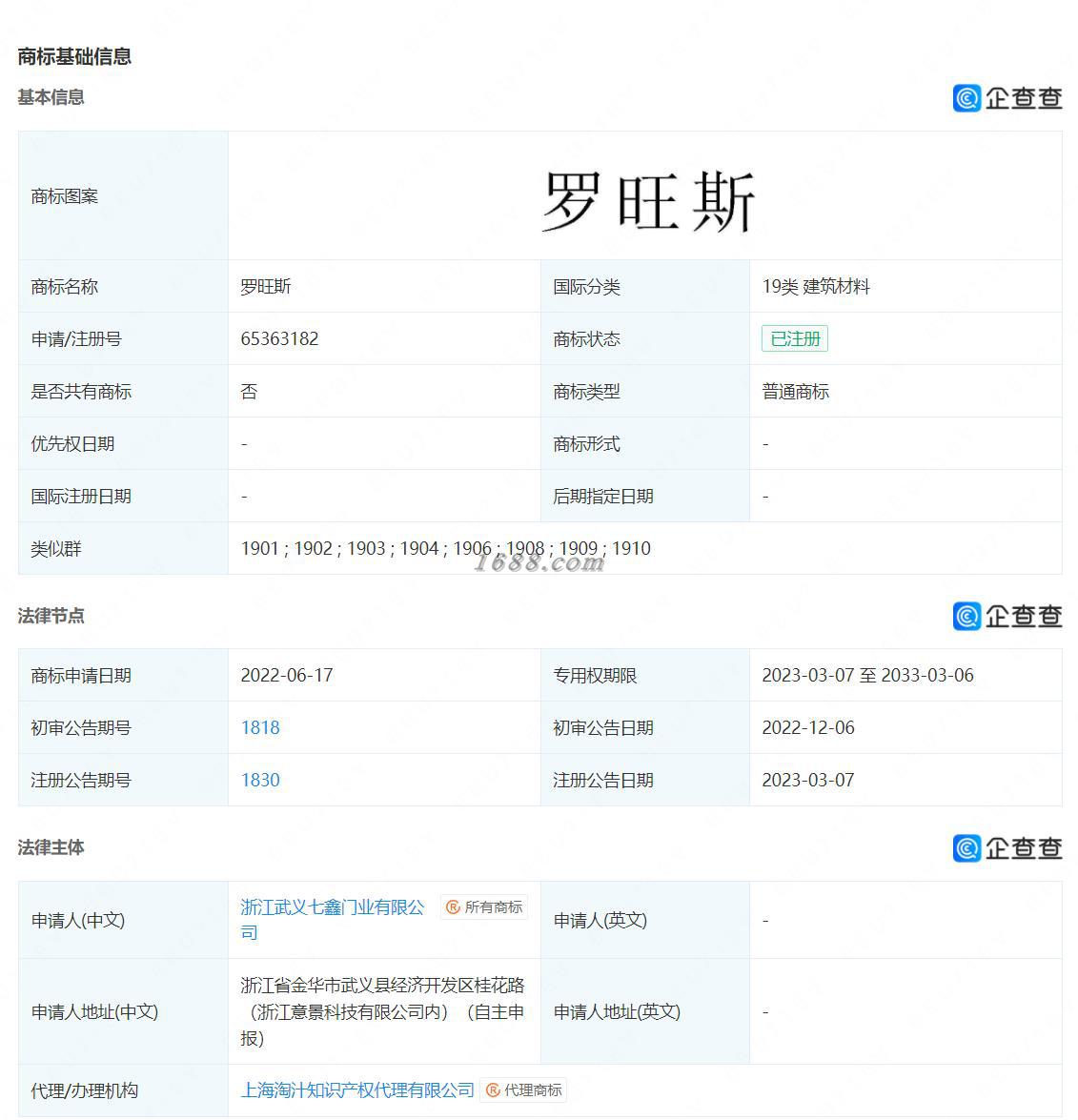Image resolution: width=1078 pixels, height=1120 pixels.
Task: Select the 初审公告日期 label
Action: (x=603, y=728)
